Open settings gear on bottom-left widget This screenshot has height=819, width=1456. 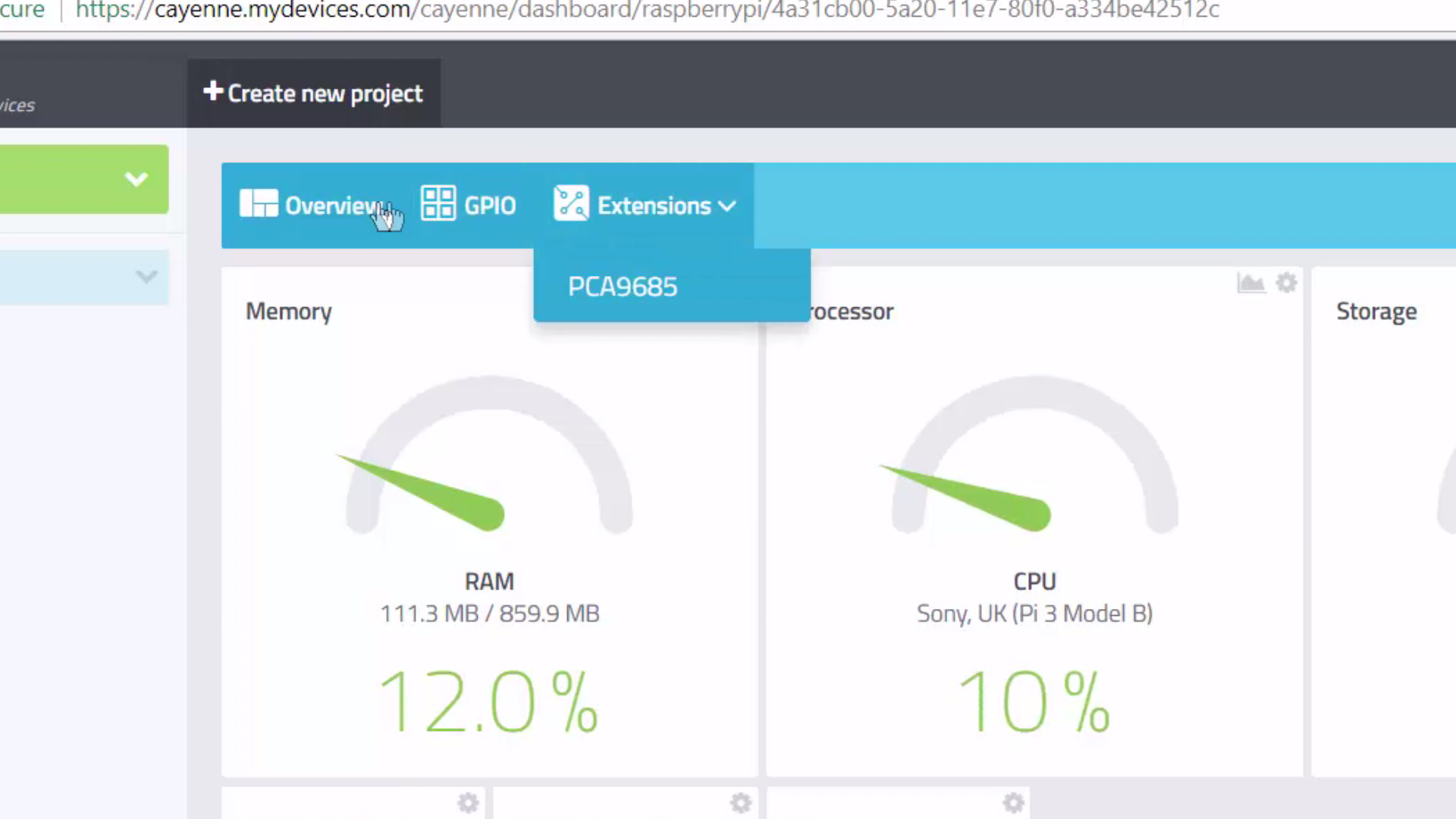(468, 802)
